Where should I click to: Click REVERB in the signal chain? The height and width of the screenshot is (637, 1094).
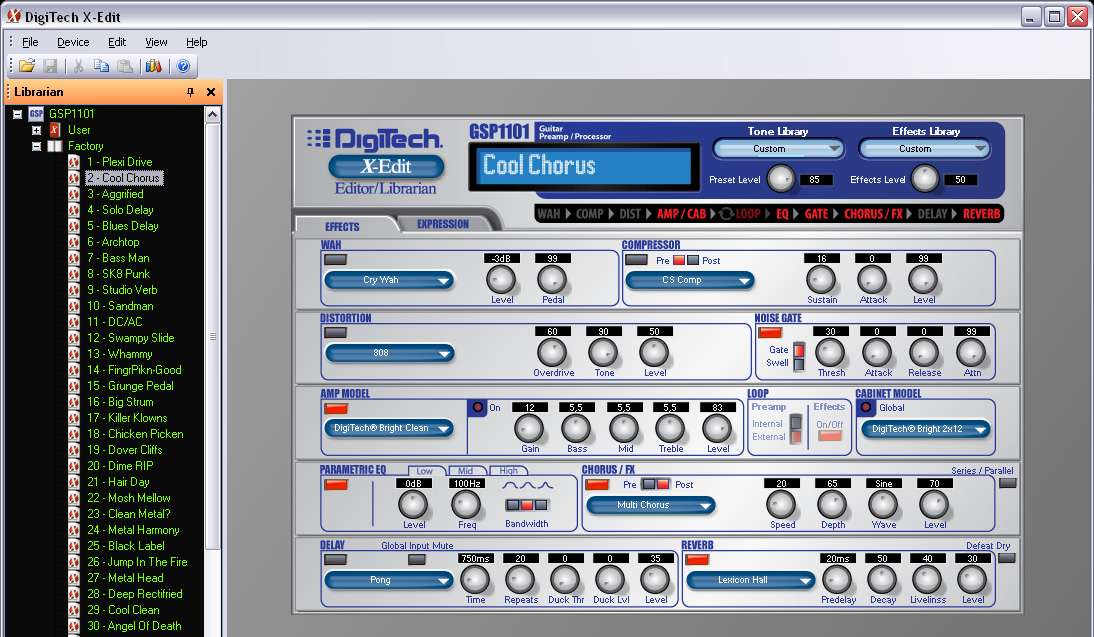tap(981, 214)
